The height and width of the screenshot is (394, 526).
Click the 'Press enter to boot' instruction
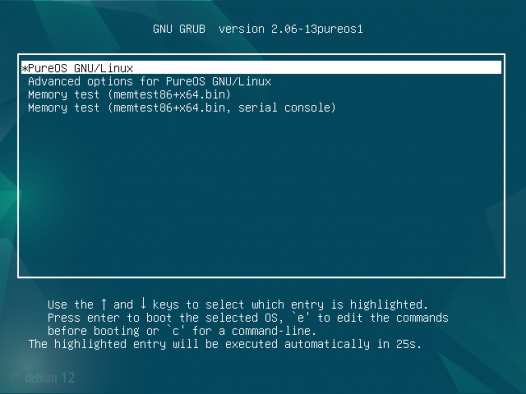coord(109,318)
